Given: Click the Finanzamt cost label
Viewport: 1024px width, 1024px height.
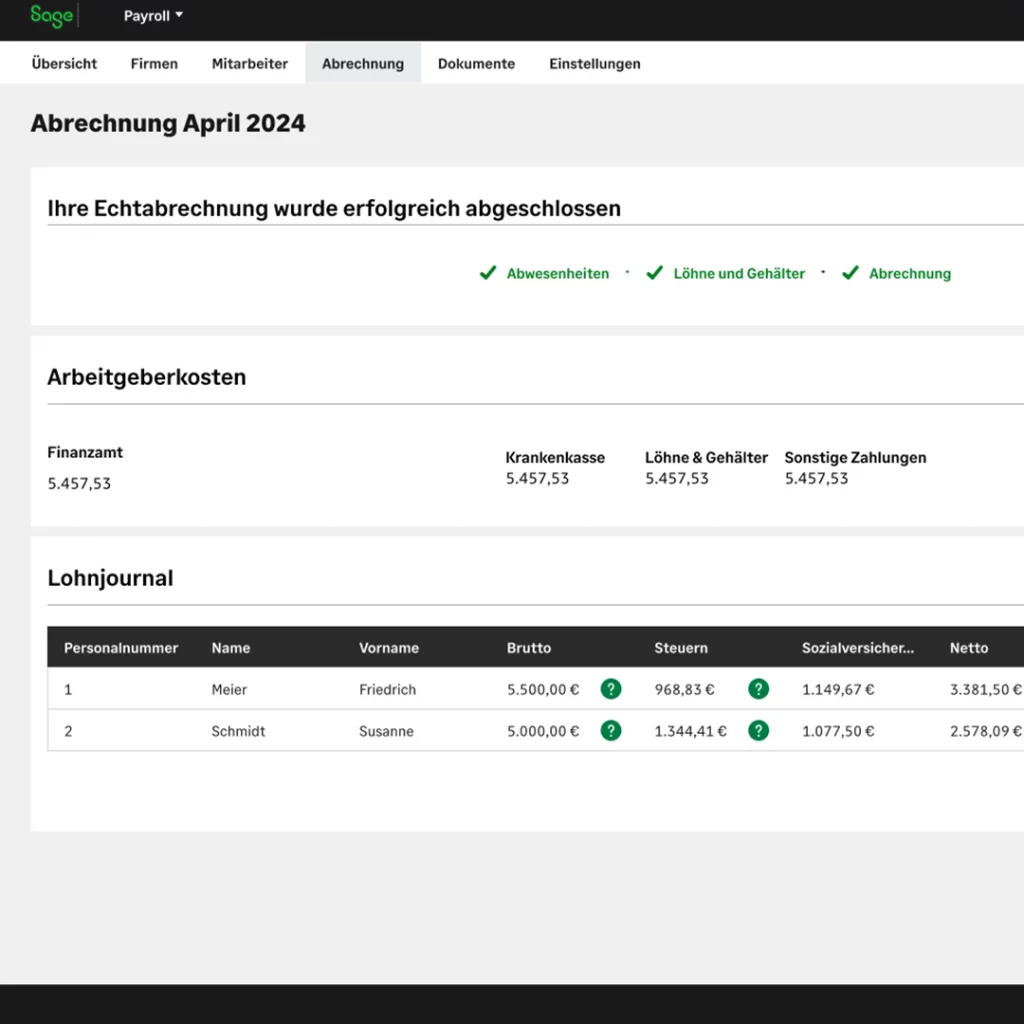Looking at the screenshot, I should pyautogui.click(x=85, y=453).
